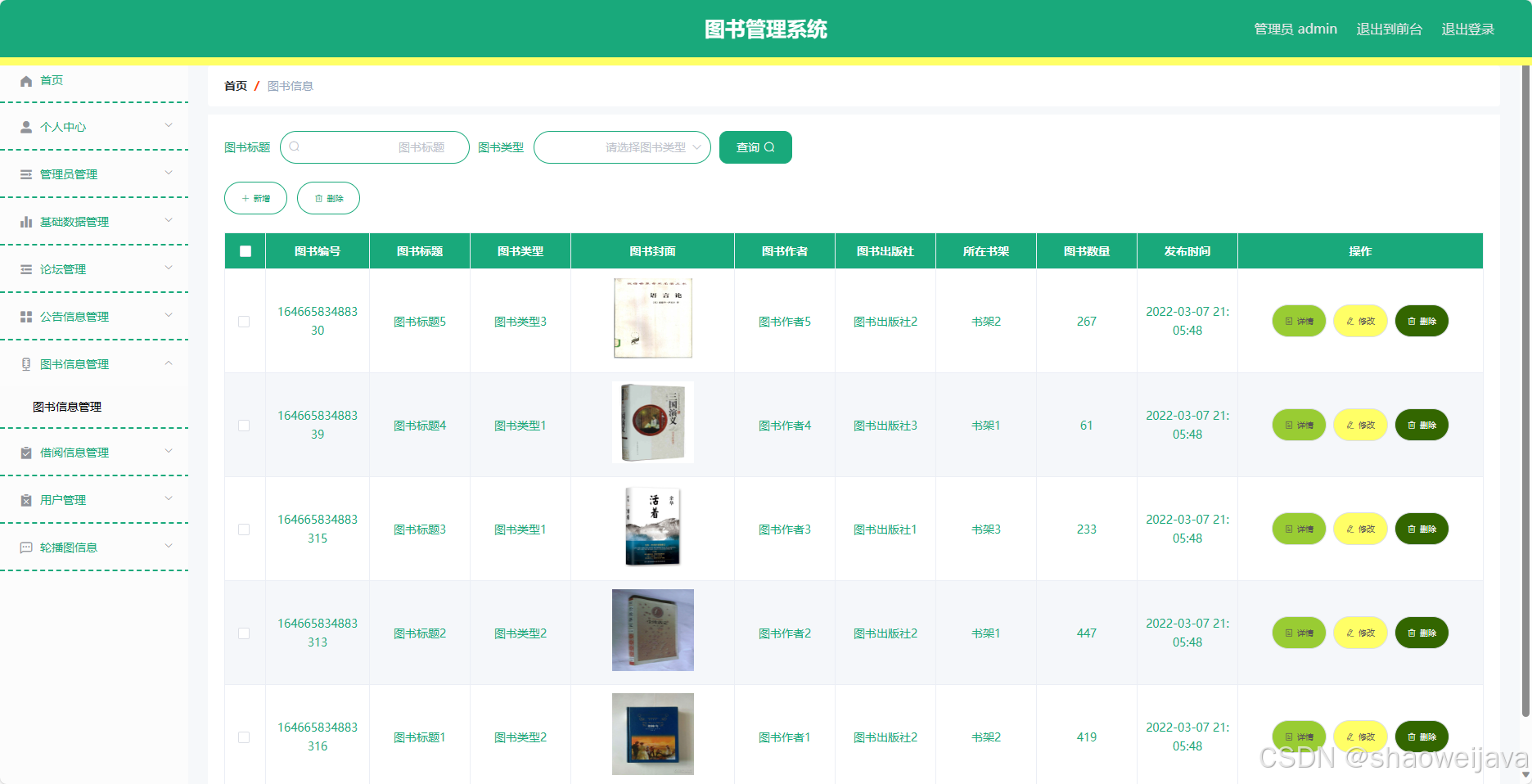Image resolution: width=1532 pixels, height=784 pixels.
Task: Click the 新增 add button
Action: pyautogui.click(x=255, y=198)
